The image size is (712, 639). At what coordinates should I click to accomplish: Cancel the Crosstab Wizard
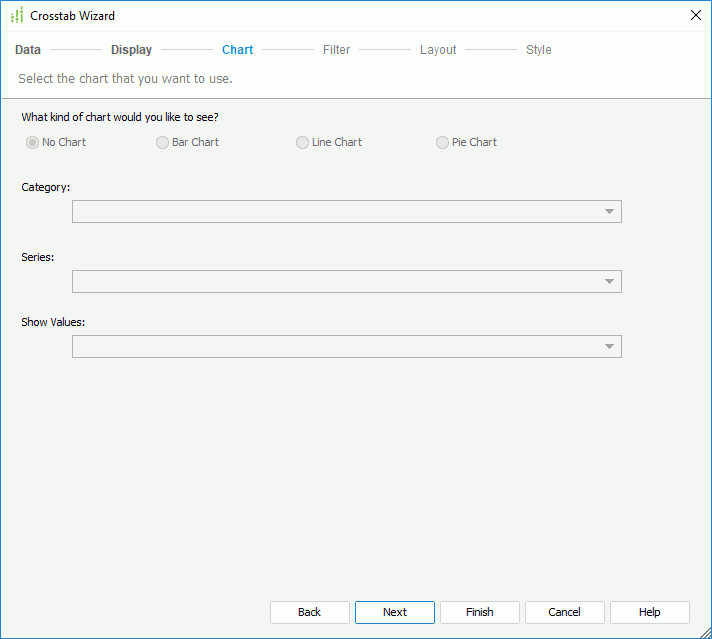click(564, 612)
